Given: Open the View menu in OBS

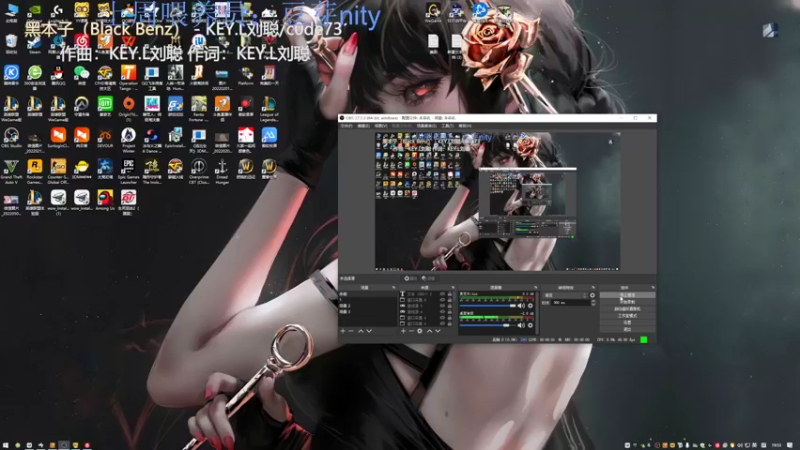Looking at the screenshot, I should pyautogui.click(x=381, y=126).
